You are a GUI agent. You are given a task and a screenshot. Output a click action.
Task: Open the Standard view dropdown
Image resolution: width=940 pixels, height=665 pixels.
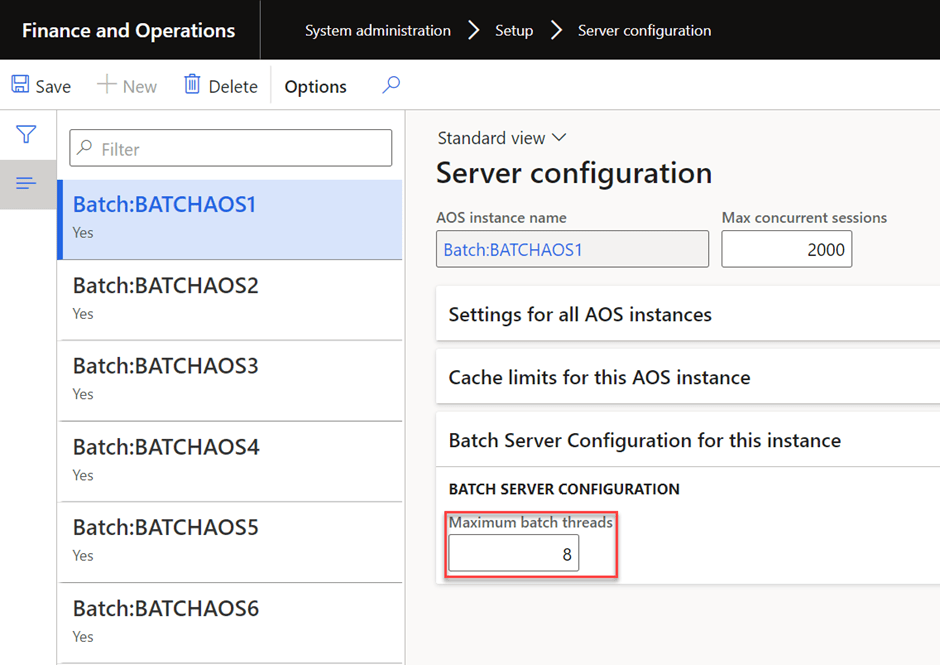[502, 138]
